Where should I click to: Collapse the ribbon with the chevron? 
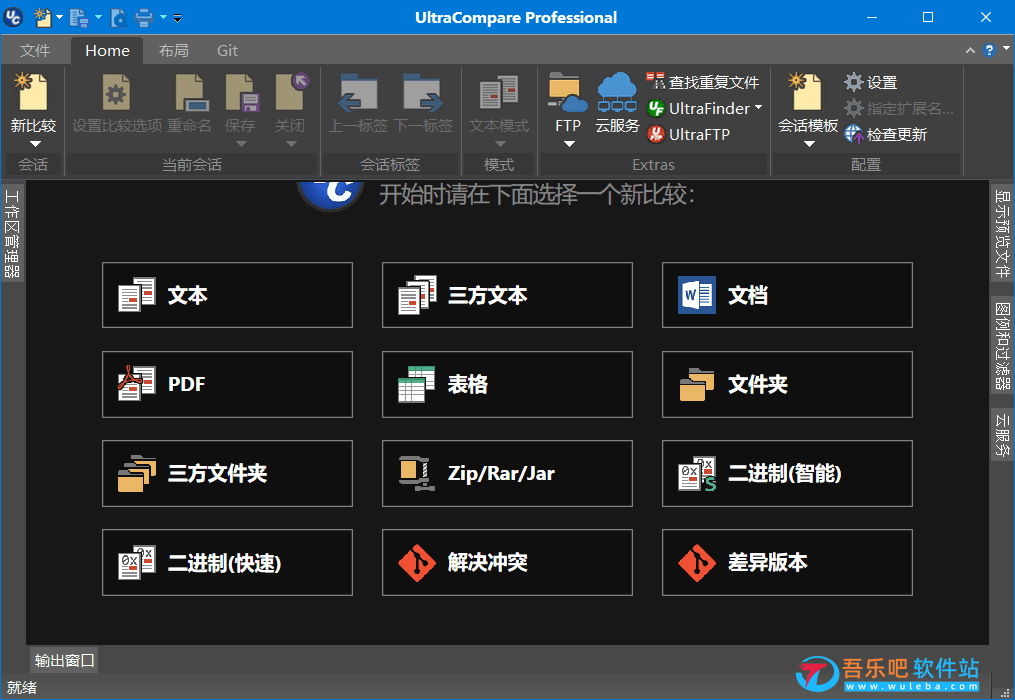[970, 50]
